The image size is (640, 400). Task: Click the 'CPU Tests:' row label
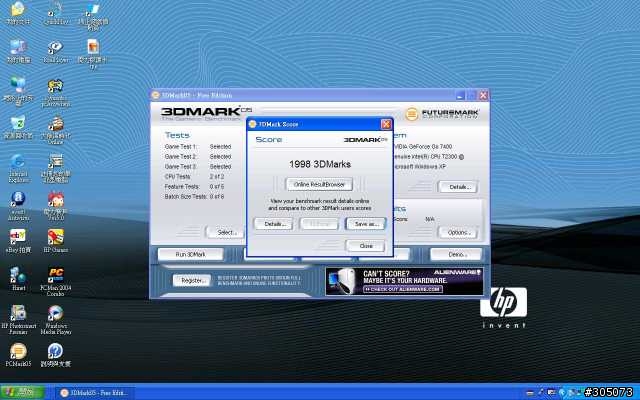[178, 177]
